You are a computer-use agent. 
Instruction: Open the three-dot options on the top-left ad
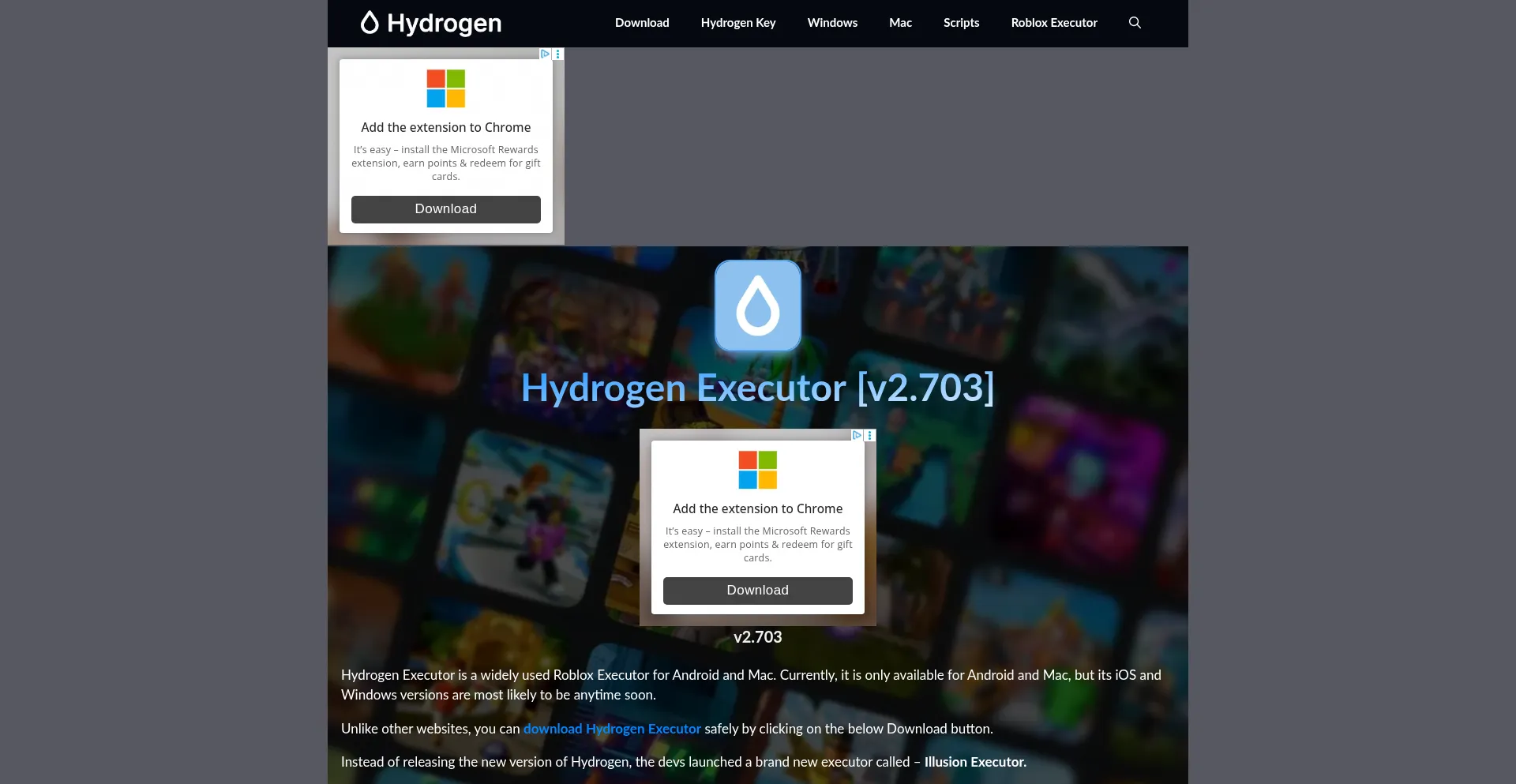(558, 54)
